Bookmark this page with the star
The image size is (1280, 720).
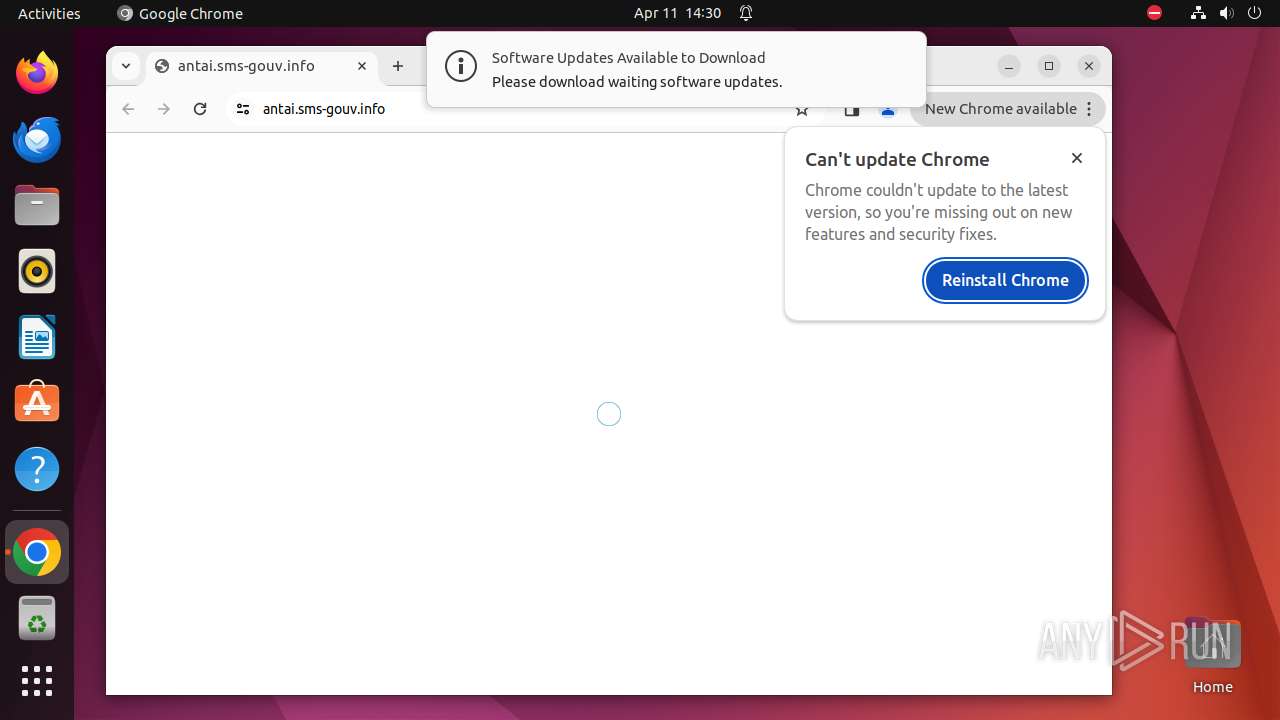point(801,110)
